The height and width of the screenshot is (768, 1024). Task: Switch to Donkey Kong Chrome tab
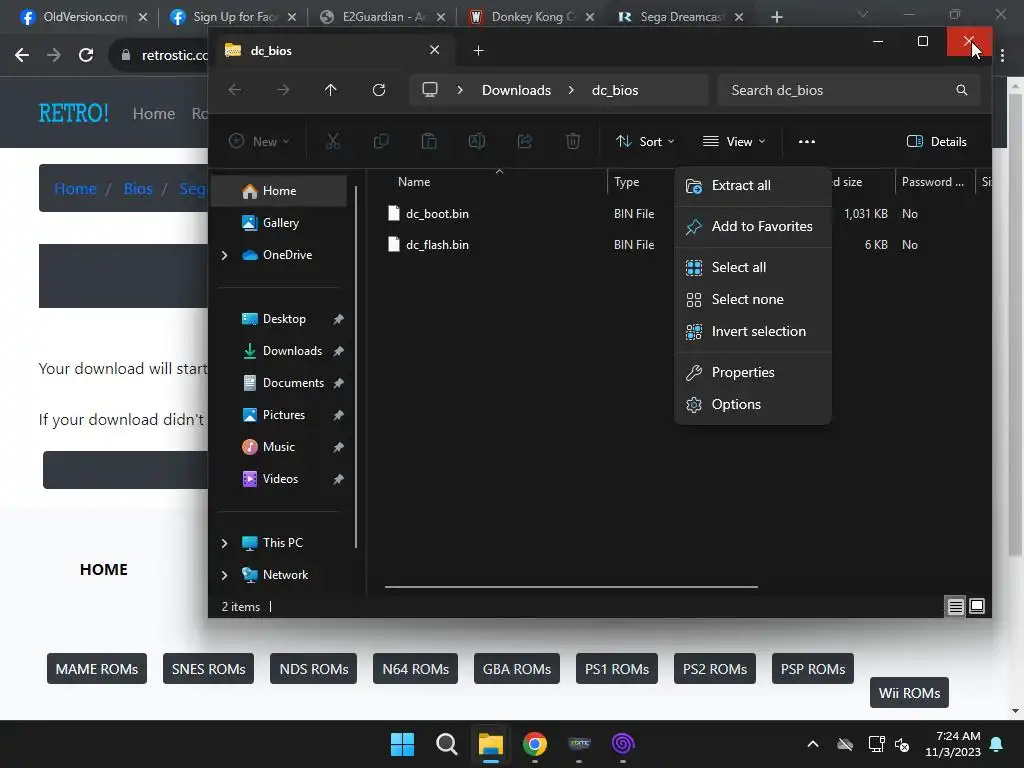(530, 17)
